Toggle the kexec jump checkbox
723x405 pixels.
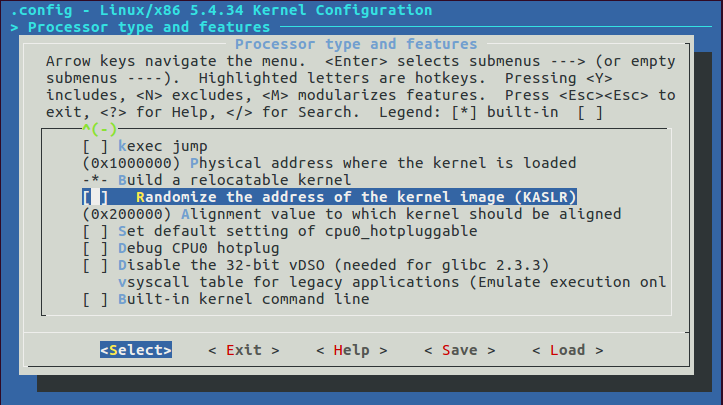pos(95,146)
